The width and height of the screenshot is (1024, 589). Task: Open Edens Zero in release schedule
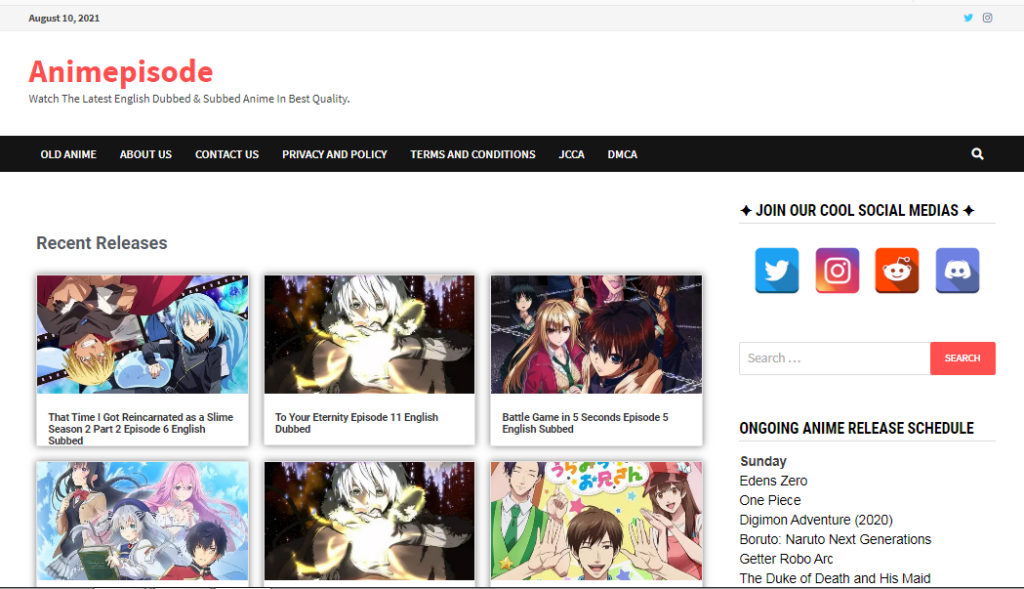tap(773, 481)
